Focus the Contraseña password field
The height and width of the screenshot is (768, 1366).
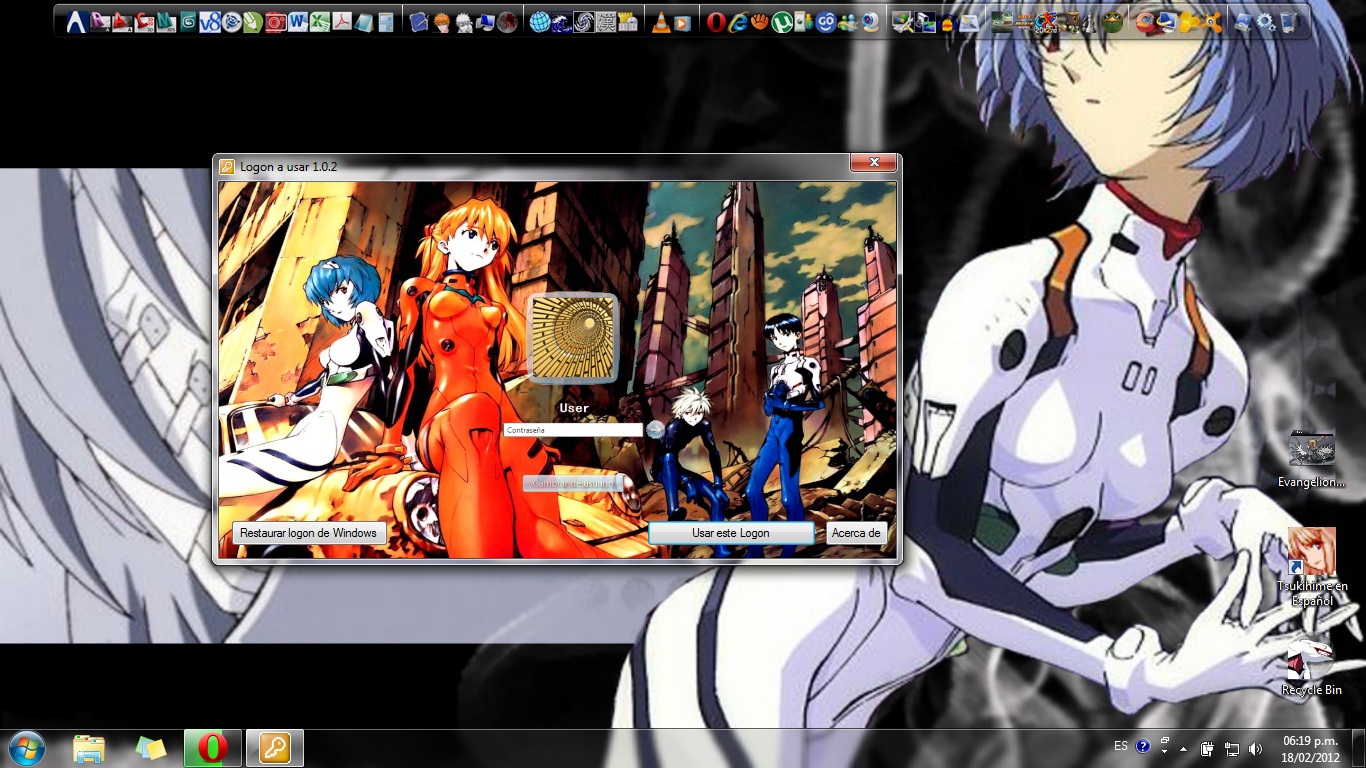click(x=573, y=430)
